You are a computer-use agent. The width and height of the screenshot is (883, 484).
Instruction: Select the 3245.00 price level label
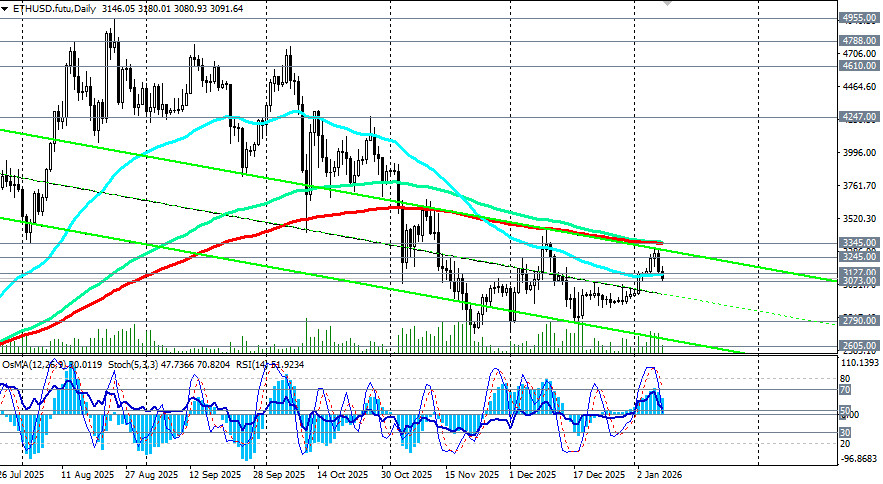[858, 257]
